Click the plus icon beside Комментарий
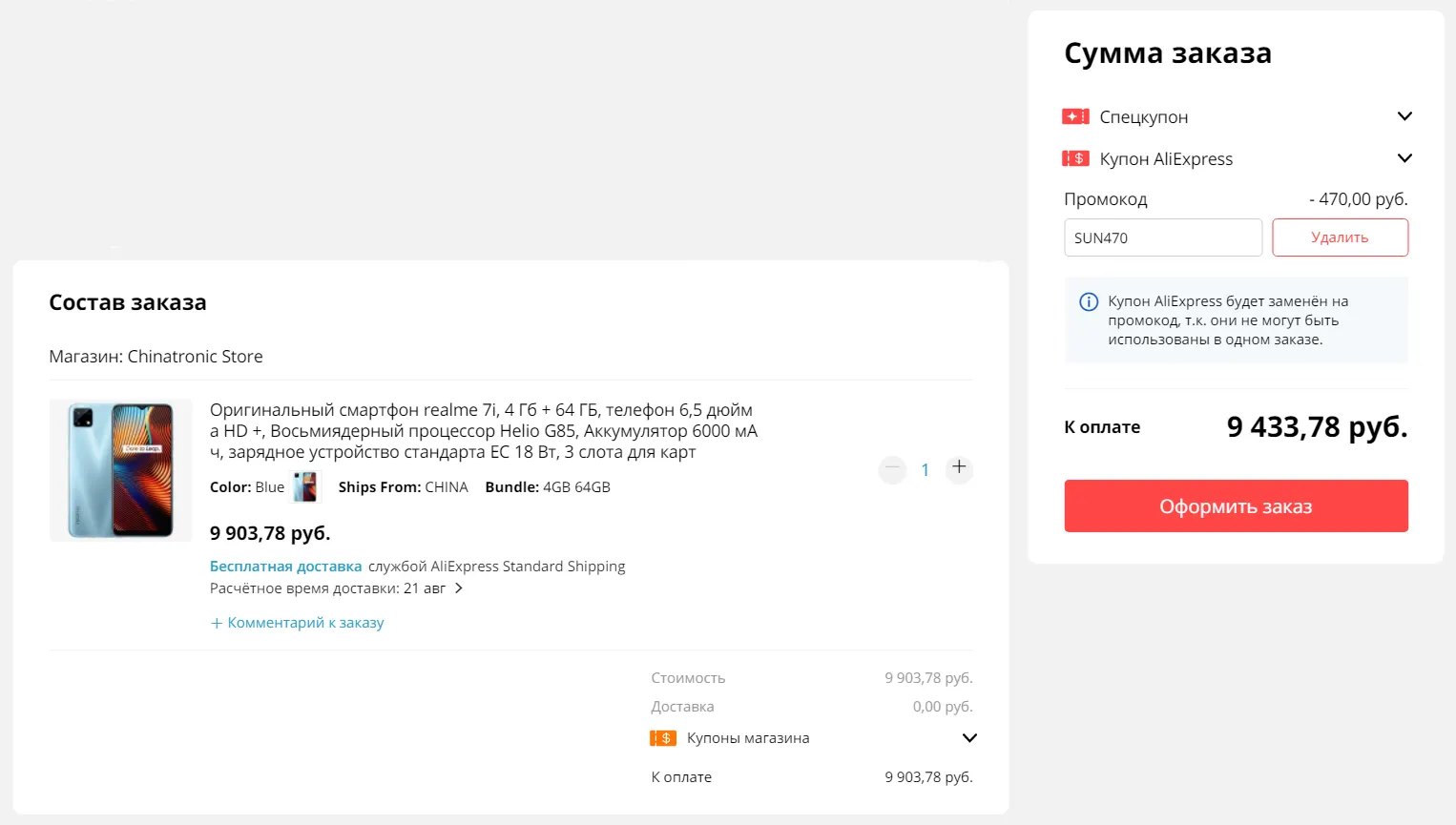The image size is (1456, 825). pos(217,624)
